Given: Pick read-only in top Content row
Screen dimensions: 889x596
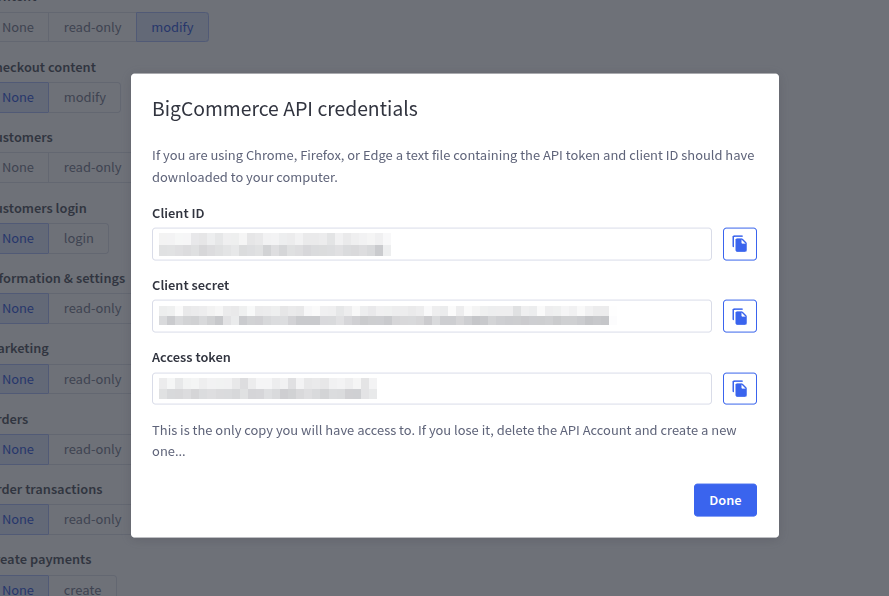Looking at the screenshot, I should (92, 27).
